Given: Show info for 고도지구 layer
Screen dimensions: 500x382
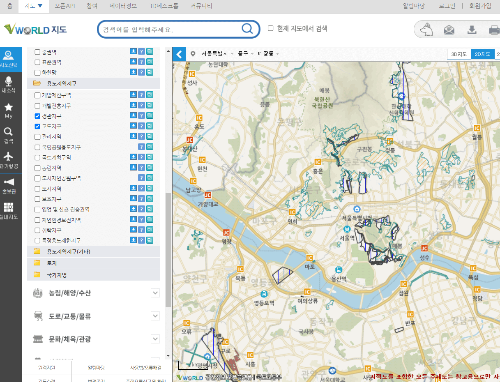Looking at the screenshot, I should 141,126.
